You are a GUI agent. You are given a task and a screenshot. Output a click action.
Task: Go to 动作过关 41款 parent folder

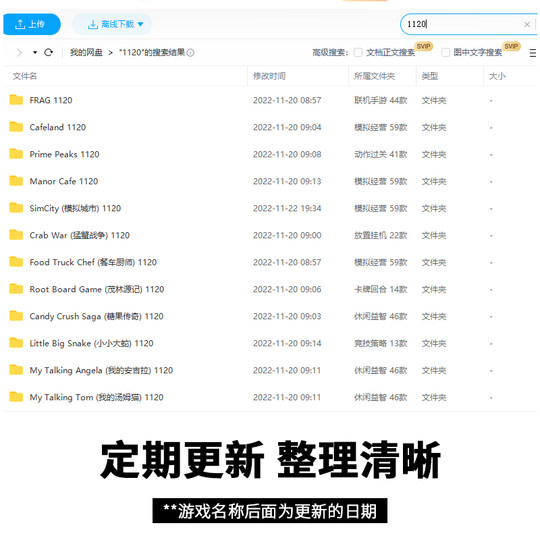coord(381,154)
